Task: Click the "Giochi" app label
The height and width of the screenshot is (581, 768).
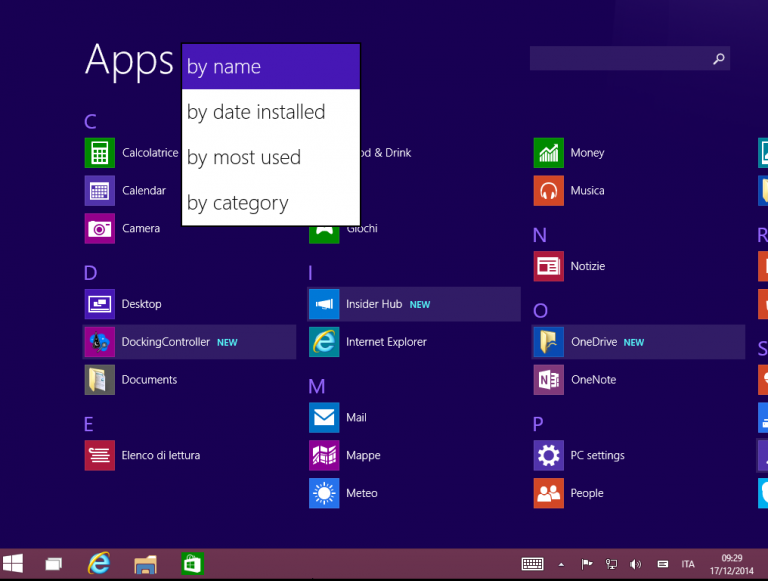Action: click(x=362, y=229)
